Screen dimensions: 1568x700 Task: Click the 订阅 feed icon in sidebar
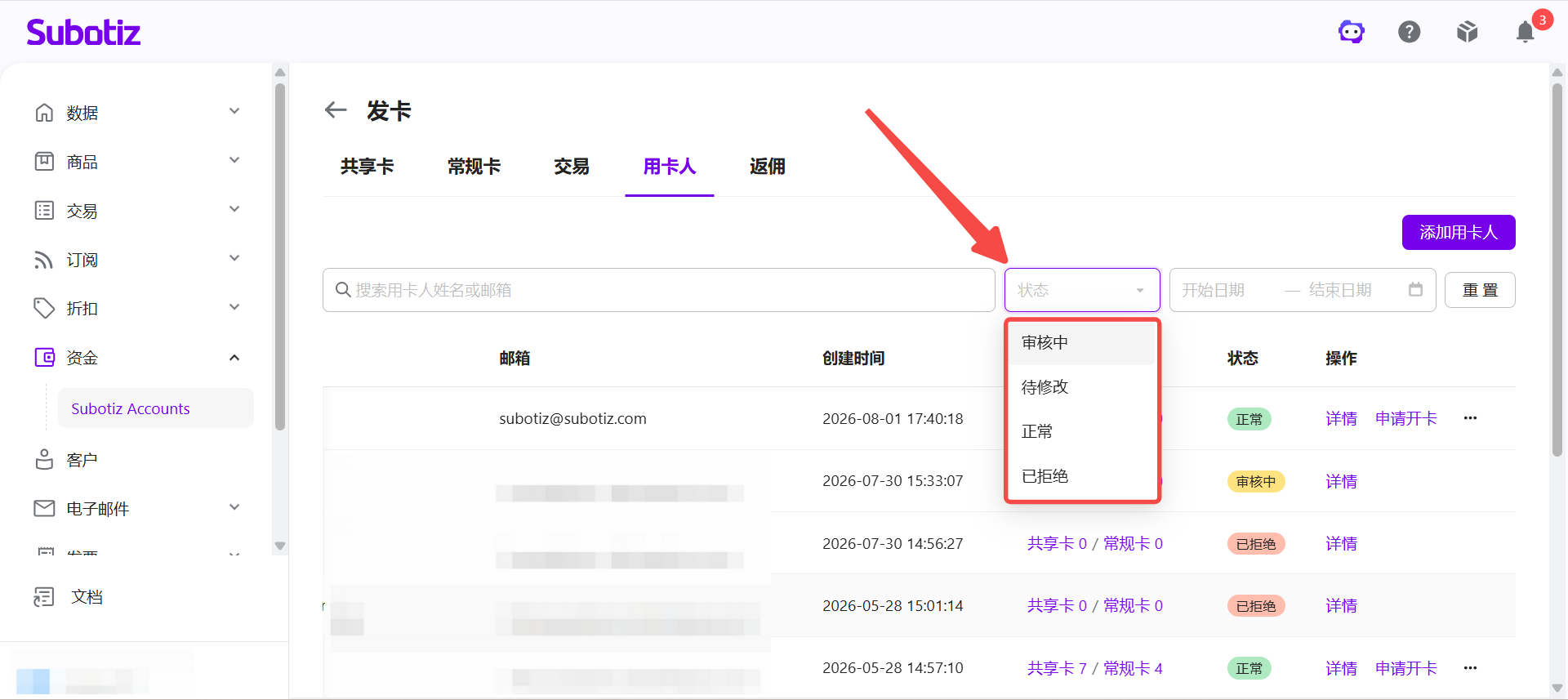coord(44,259)
